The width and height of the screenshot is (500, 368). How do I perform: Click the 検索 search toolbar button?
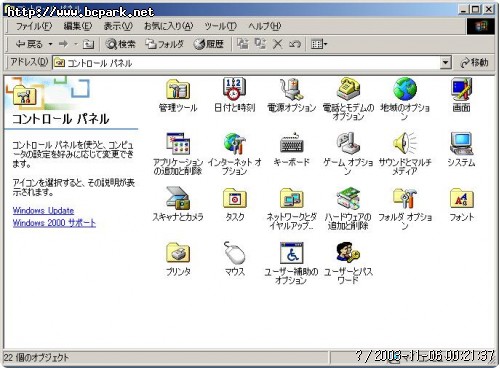(121, 44)
